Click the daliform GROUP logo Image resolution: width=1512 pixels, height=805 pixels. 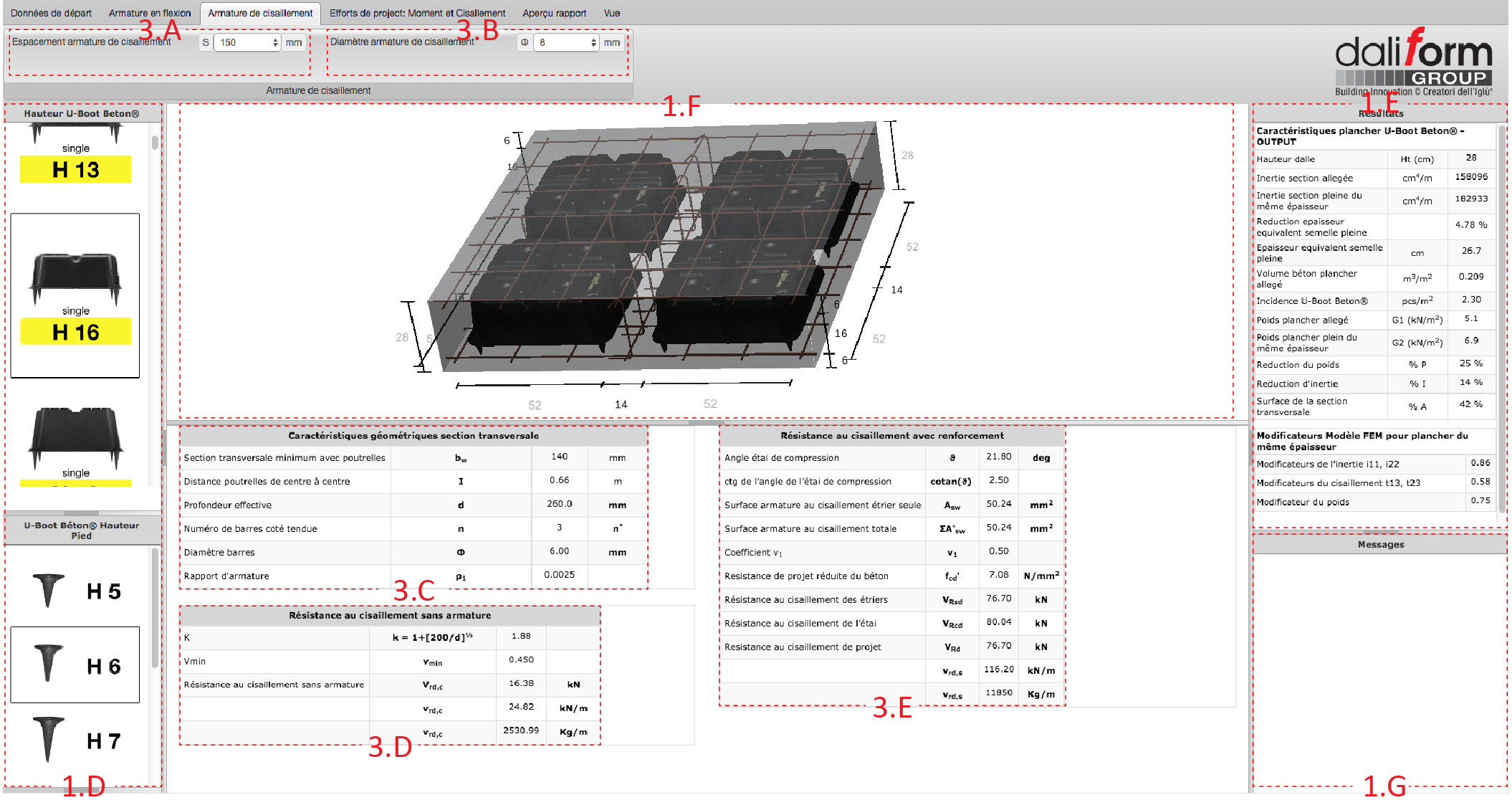1414,62
